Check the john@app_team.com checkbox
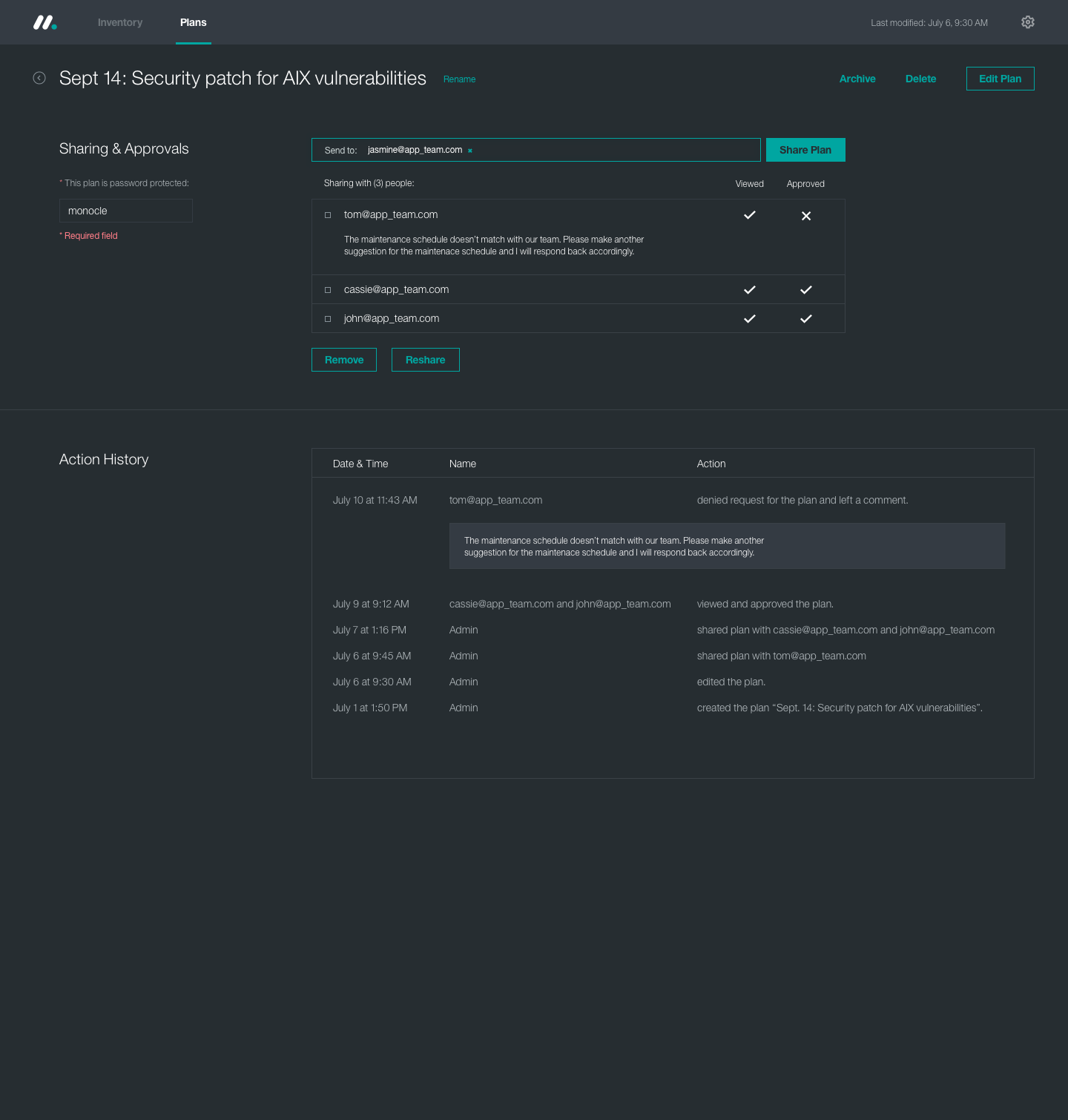Image resolution: width=1068 pixels, height=1120 pixels. [328, 319]
